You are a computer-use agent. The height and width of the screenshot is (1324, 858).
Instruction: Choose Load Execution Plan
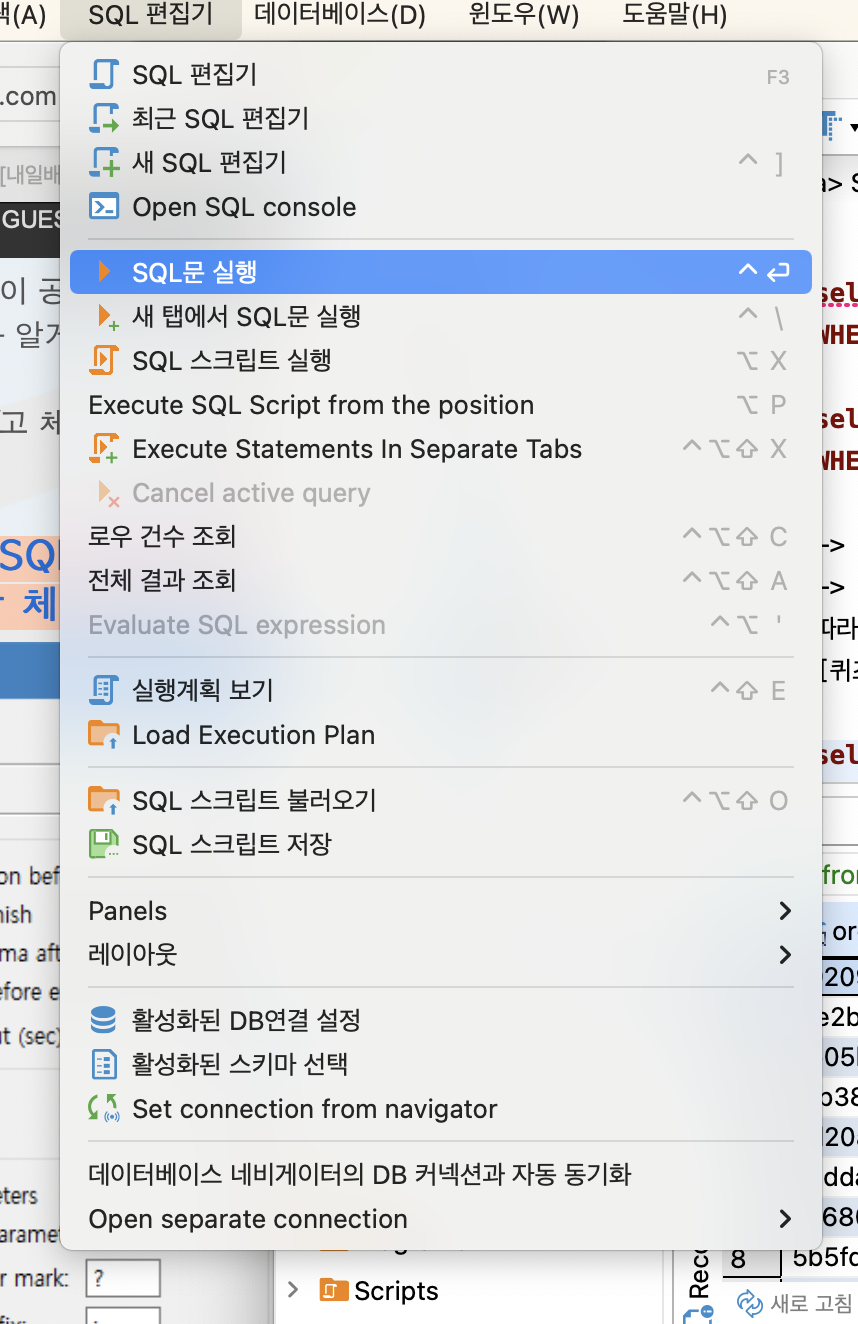point(440,735)
